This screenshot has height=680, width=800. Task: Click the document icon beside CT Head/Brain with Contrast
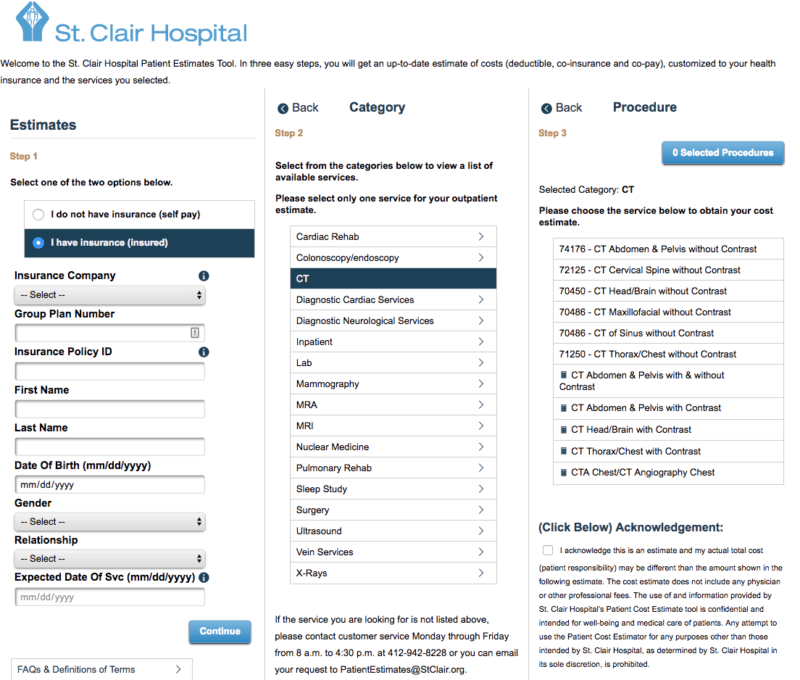[x=562, y=430]
